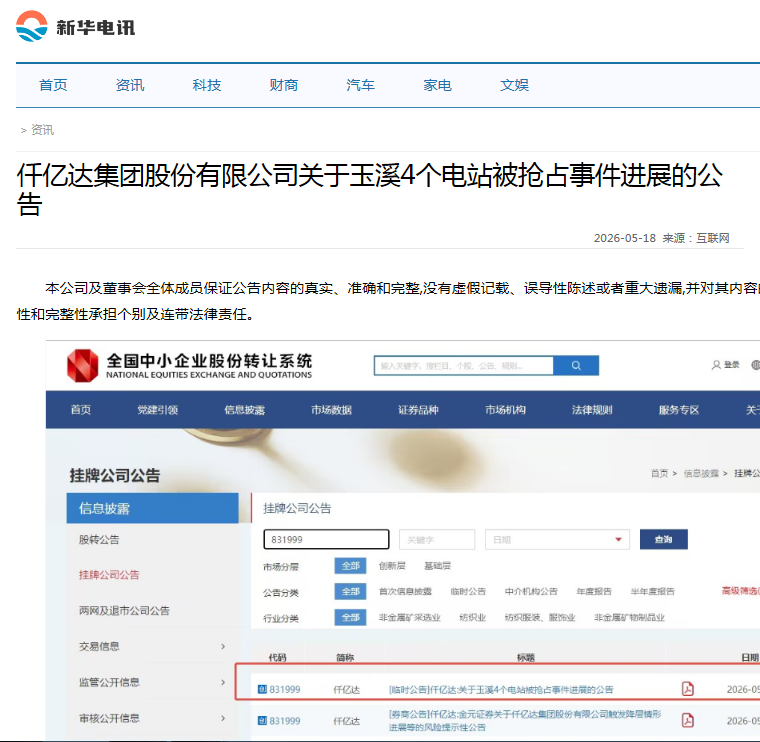Open the 汽车 nav item
The height and width of the screenshot is (742, 760).
pos(361,85)
